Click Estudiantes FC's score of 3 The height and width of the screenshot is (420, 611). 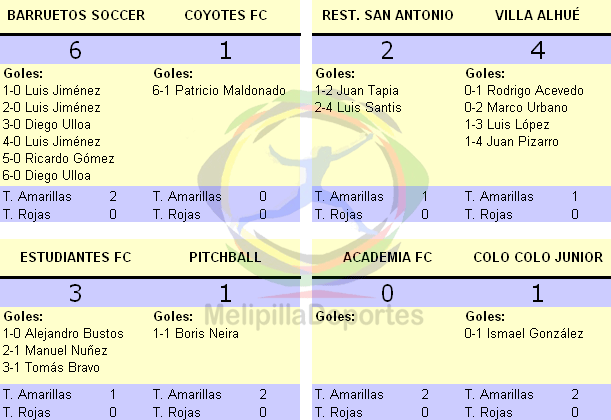click(75, 293)
